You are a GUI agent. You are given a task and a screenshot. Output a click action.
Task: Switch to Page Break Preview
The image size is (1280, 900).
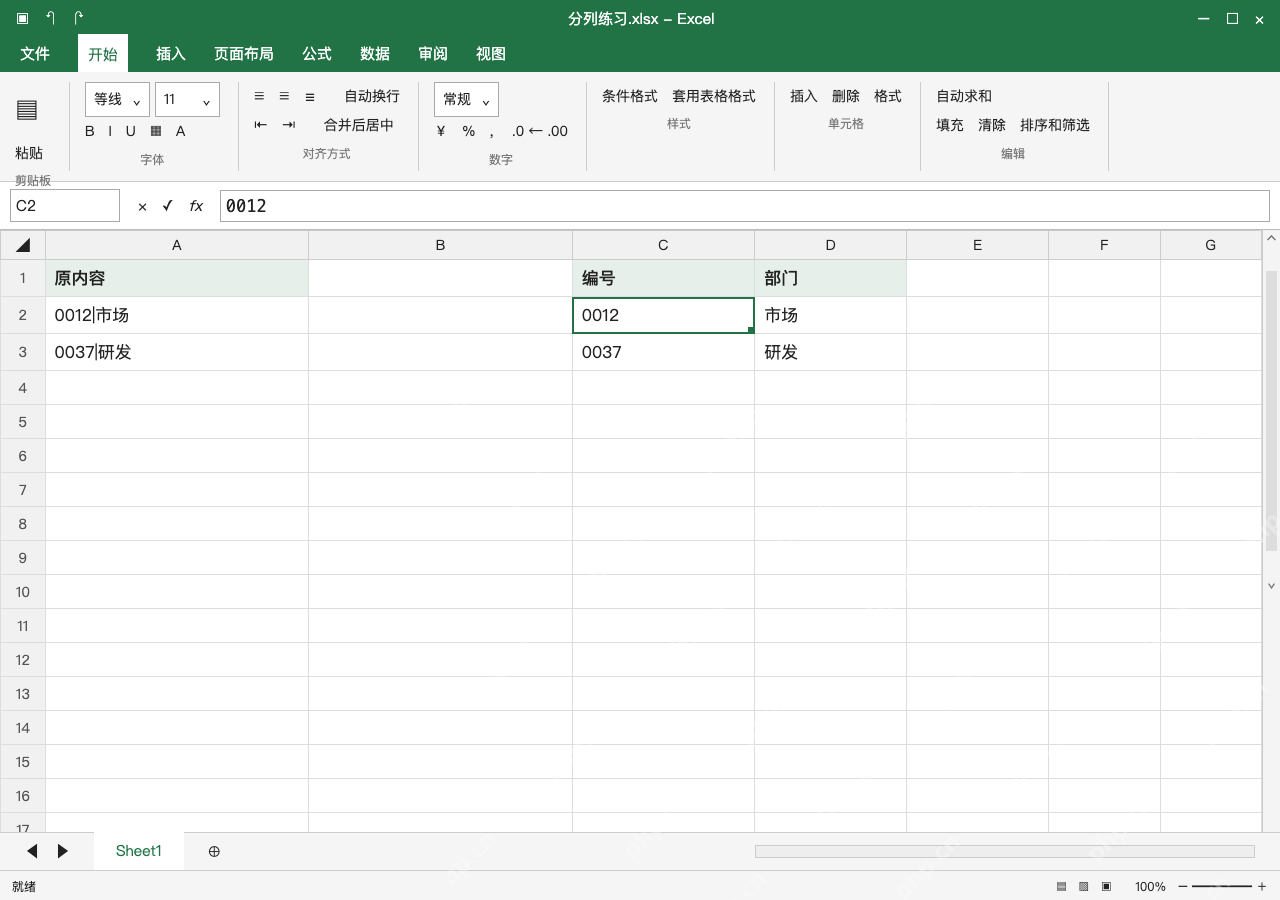(x=1107, y=886)
